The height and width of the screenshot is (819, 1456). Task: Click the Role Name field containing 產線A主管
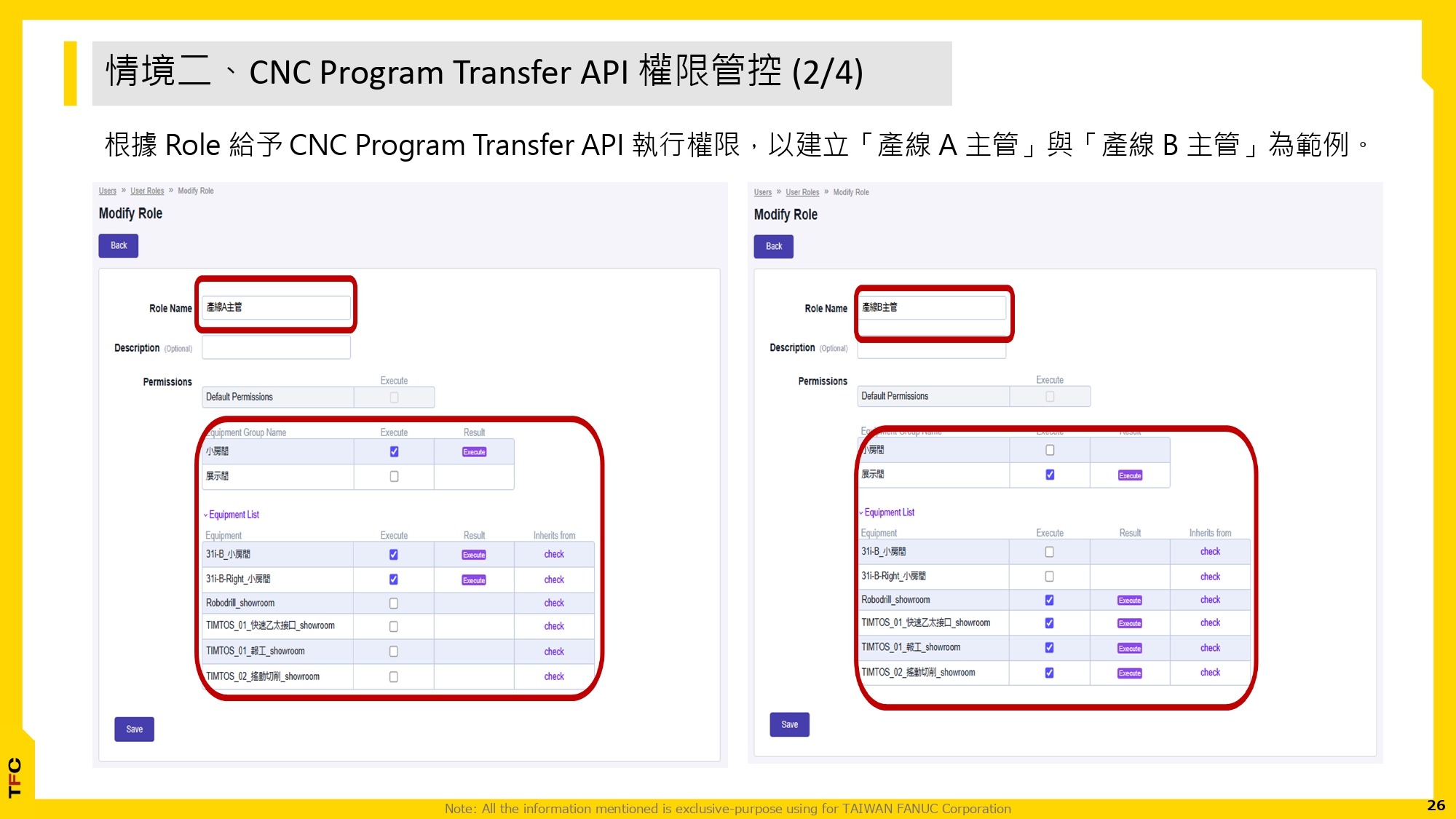click(x=276, y=307)
